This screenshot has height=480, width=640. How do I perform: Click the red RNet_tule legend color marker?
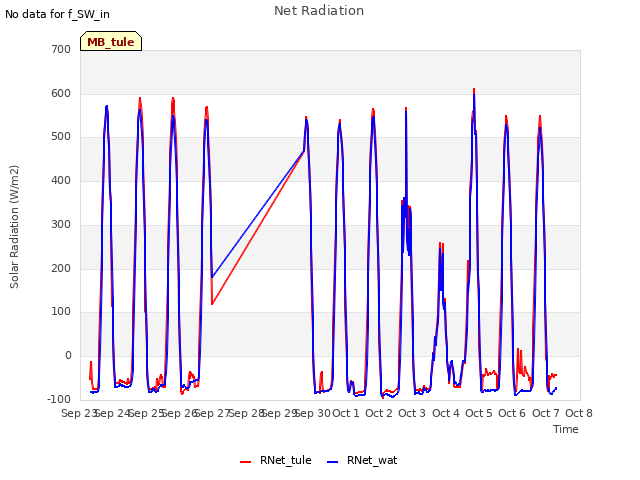[x=245, y=462]
